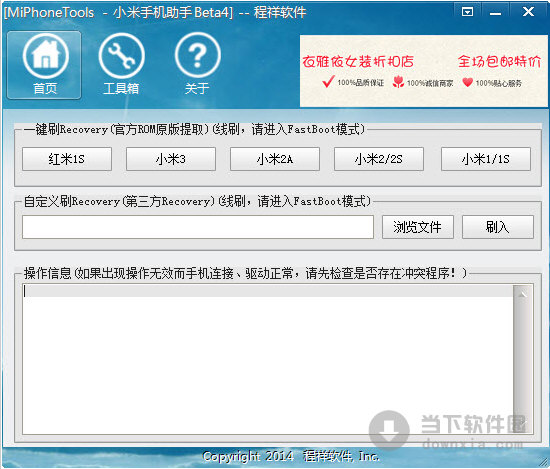Flash Recovery for 小米2/2S
The image size is (550, 469).
click(x=379, y=159)
